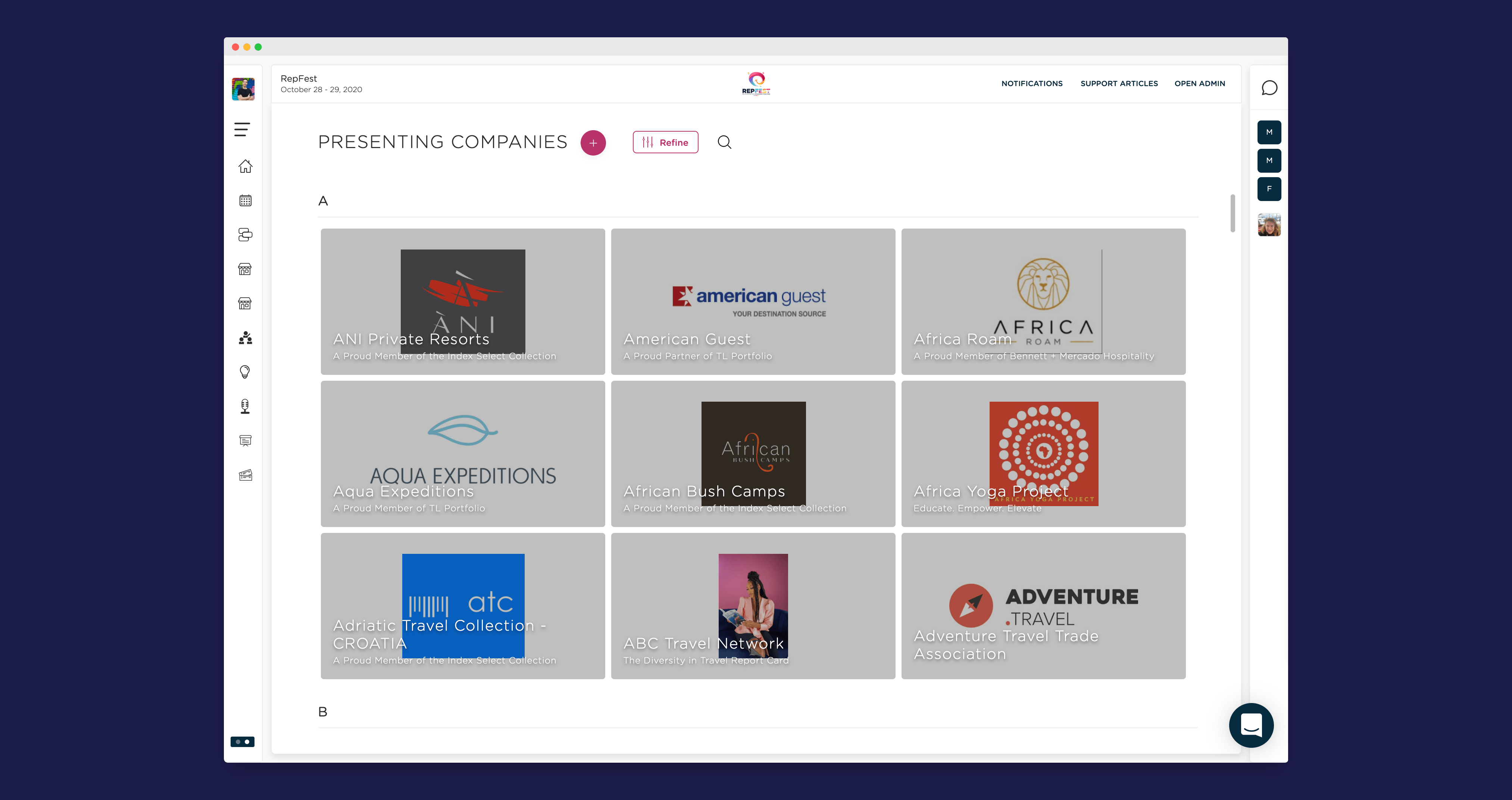
Task: Open the microphone speakers icon
Action: point(246,407)
